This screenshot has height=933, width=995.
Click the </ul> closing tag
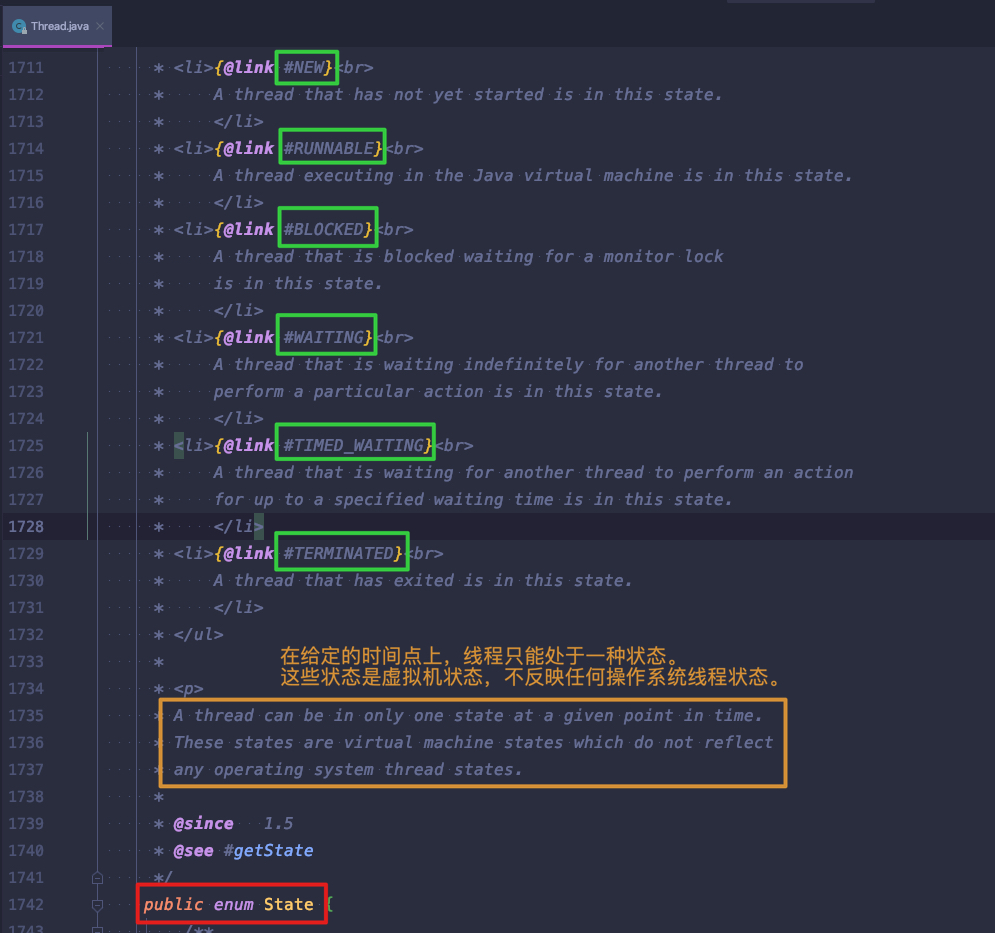pos(199,634)
